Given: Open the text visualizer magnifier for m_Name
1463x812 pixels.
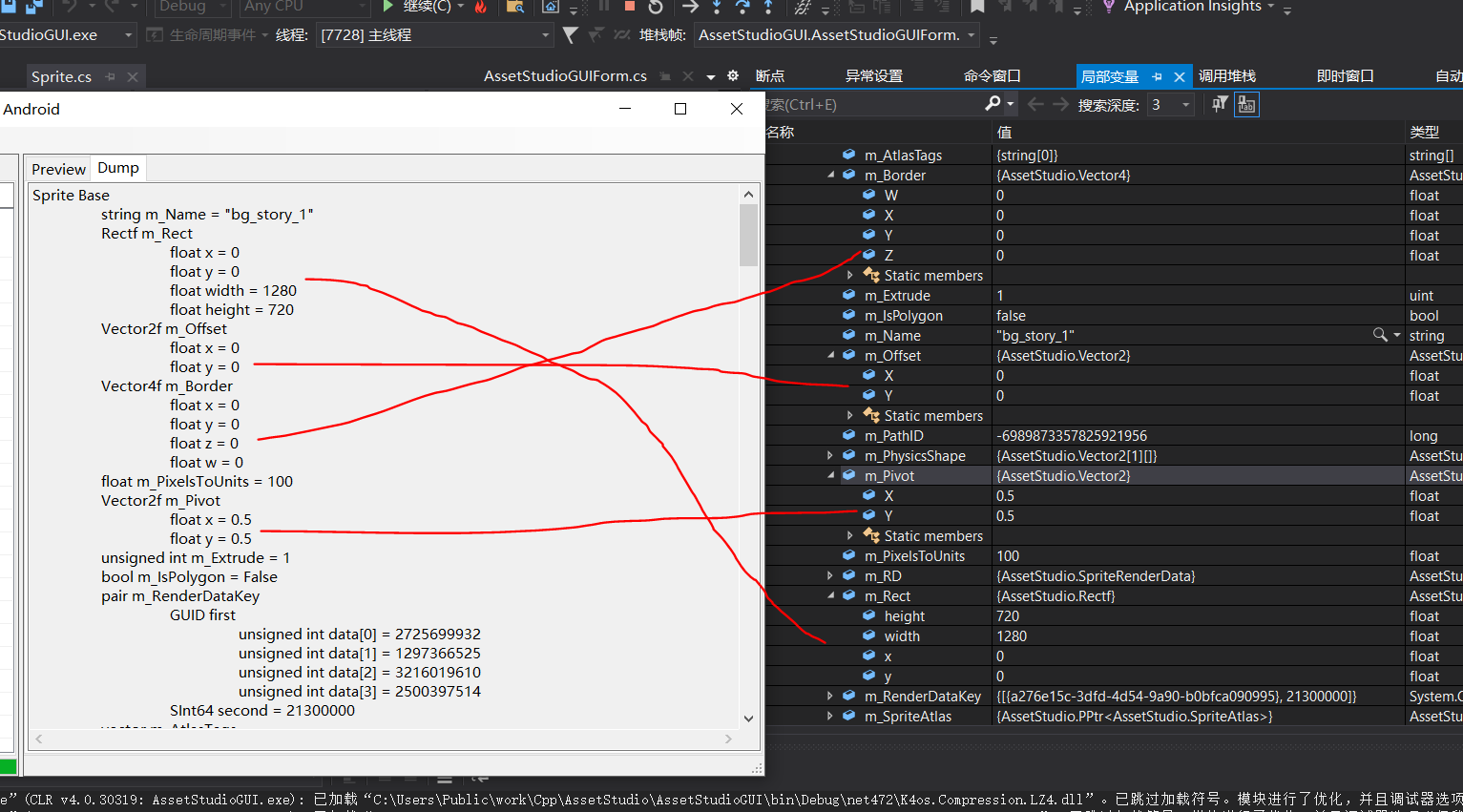Looking at the screenshot, I should coord(1380,335).
